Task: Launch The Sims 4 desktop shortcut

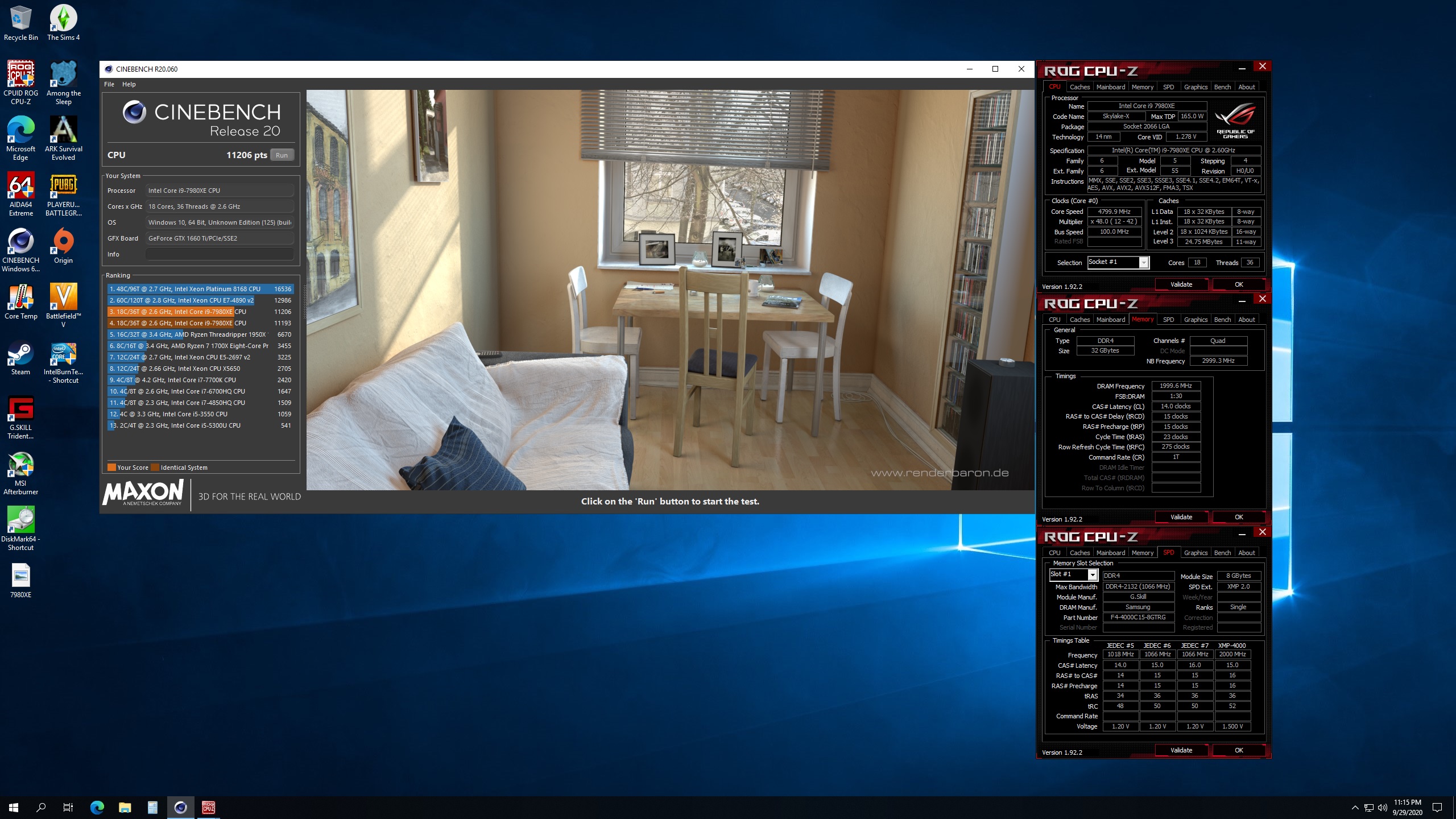Action: point(63,23)
